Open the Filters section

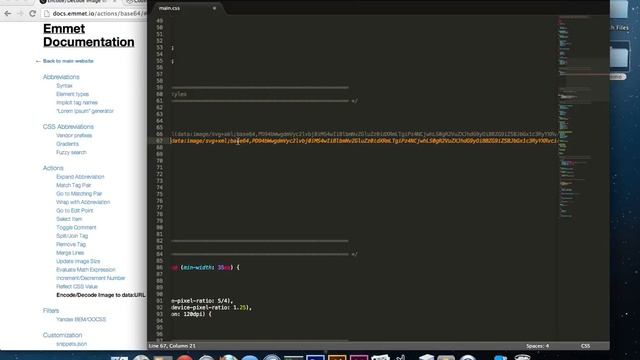click(x=51, y=311)
